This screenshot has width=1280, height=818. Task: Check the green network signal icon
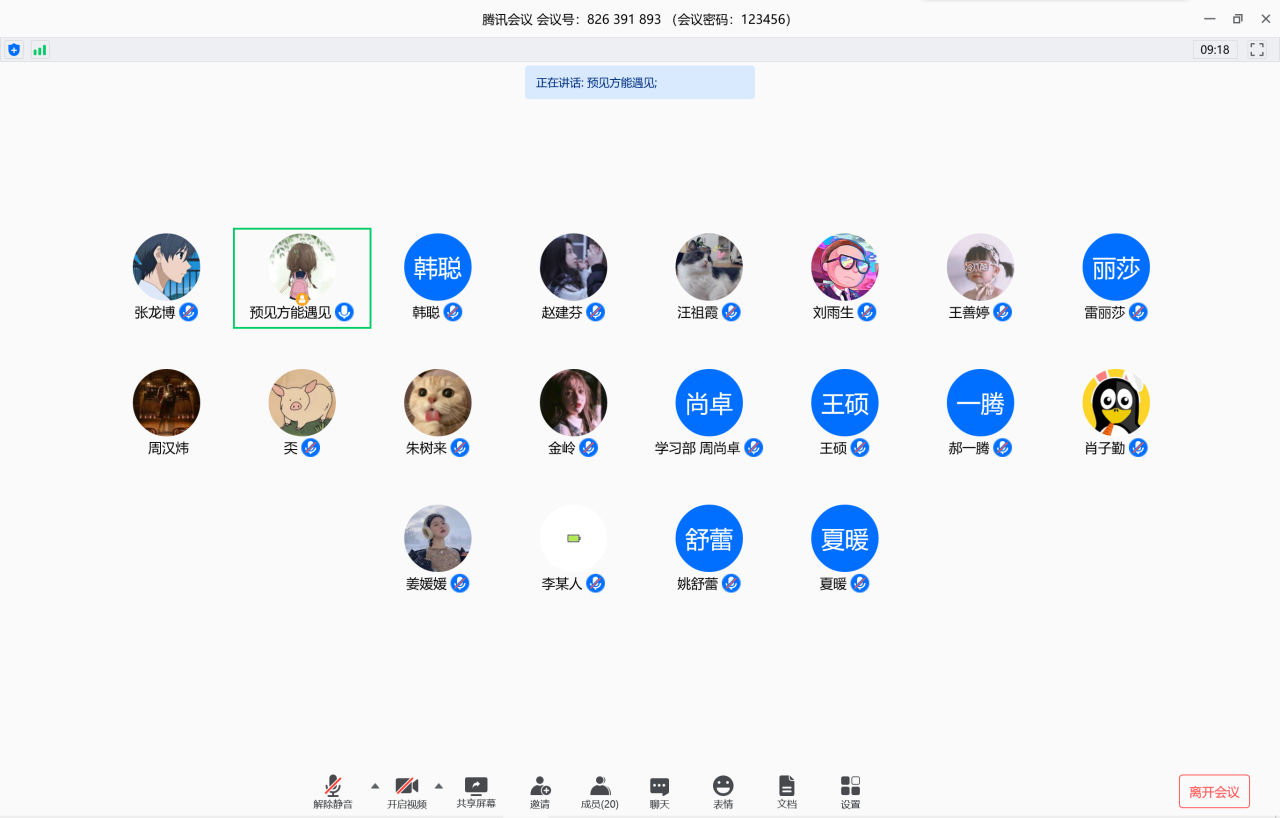pos(40,49)
